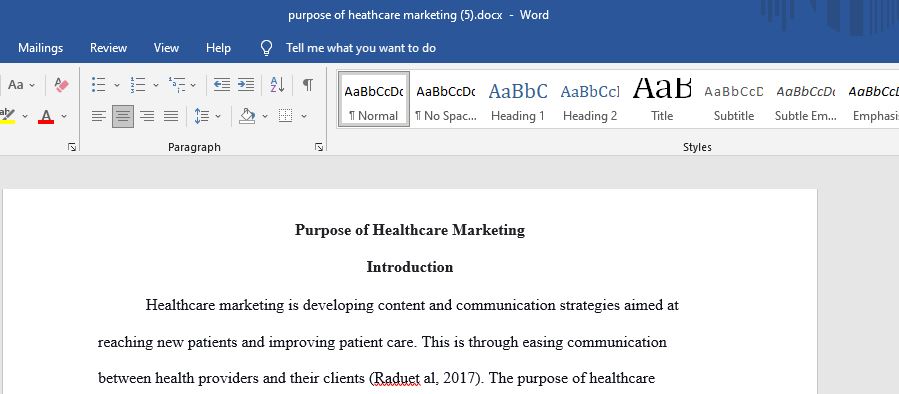Toggle Align Left paragraph alignment

99,116
